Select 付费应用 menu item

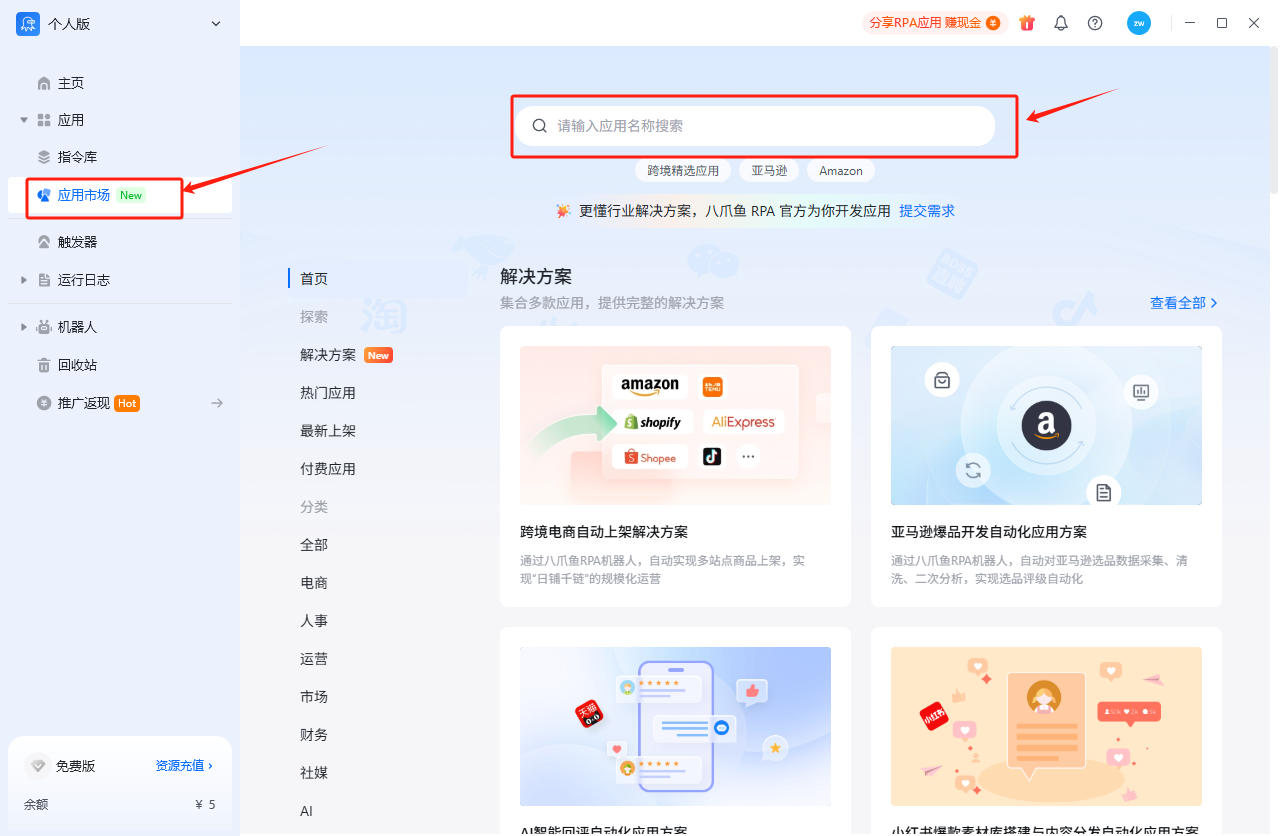click(328, 469)
